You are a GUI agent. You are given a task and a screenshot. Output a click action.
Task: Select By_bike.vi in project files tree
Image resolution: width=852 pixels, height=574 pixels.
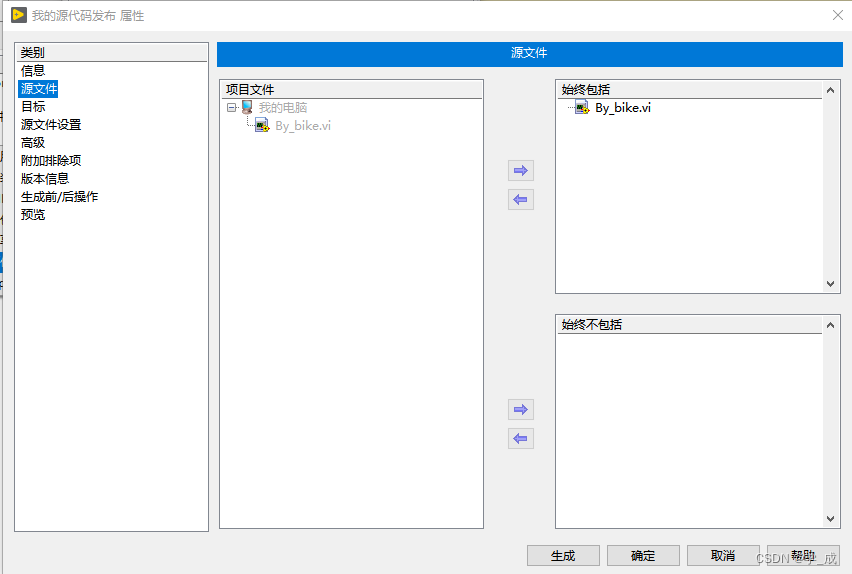[x=303, y=126]
